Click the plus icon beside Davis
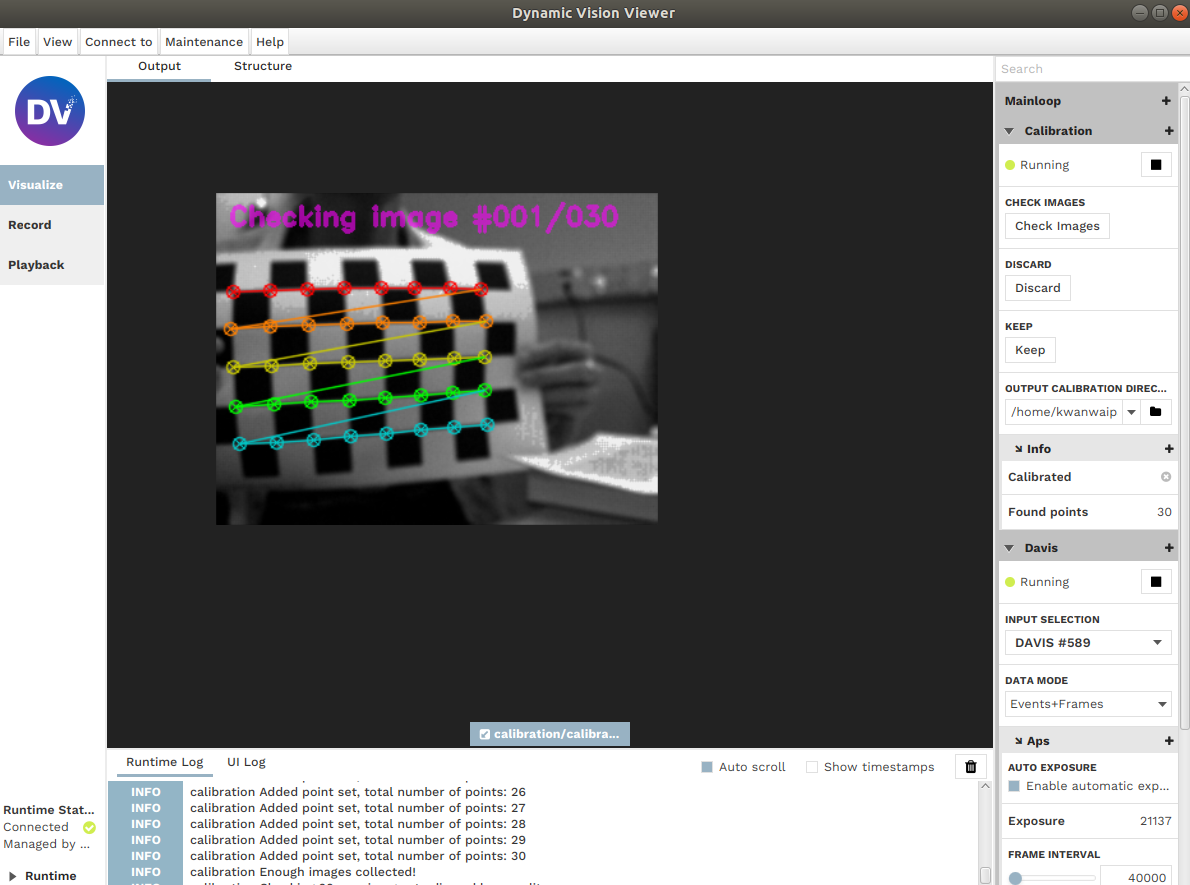The height and width of the screenshot is (885, 1190). click(x=1169, y=547)
